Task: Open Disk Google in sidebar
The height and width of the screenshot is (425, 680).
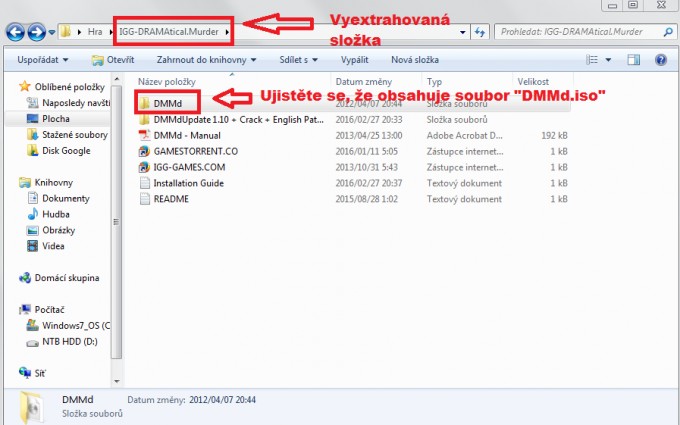Action: pos(66,151)
